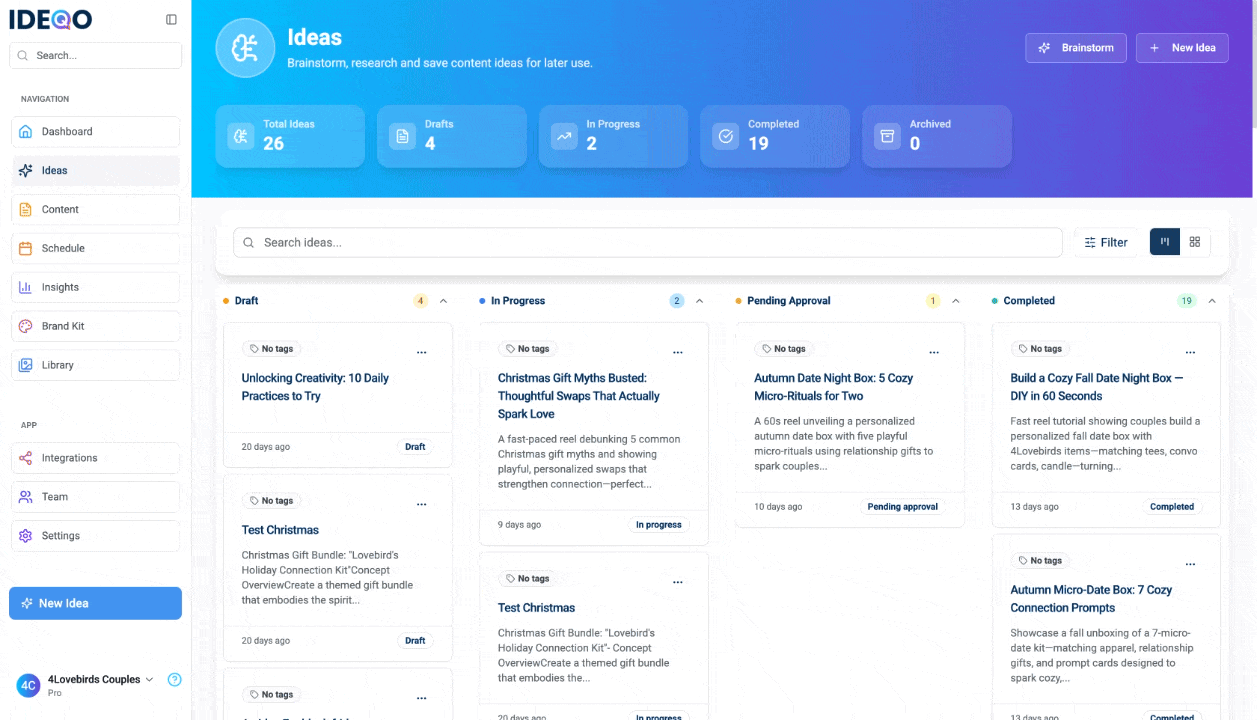Viewport: 1257px width, 720px height.
Task: Open the options menu on the Test Christmas card
Action: point(421,503)
